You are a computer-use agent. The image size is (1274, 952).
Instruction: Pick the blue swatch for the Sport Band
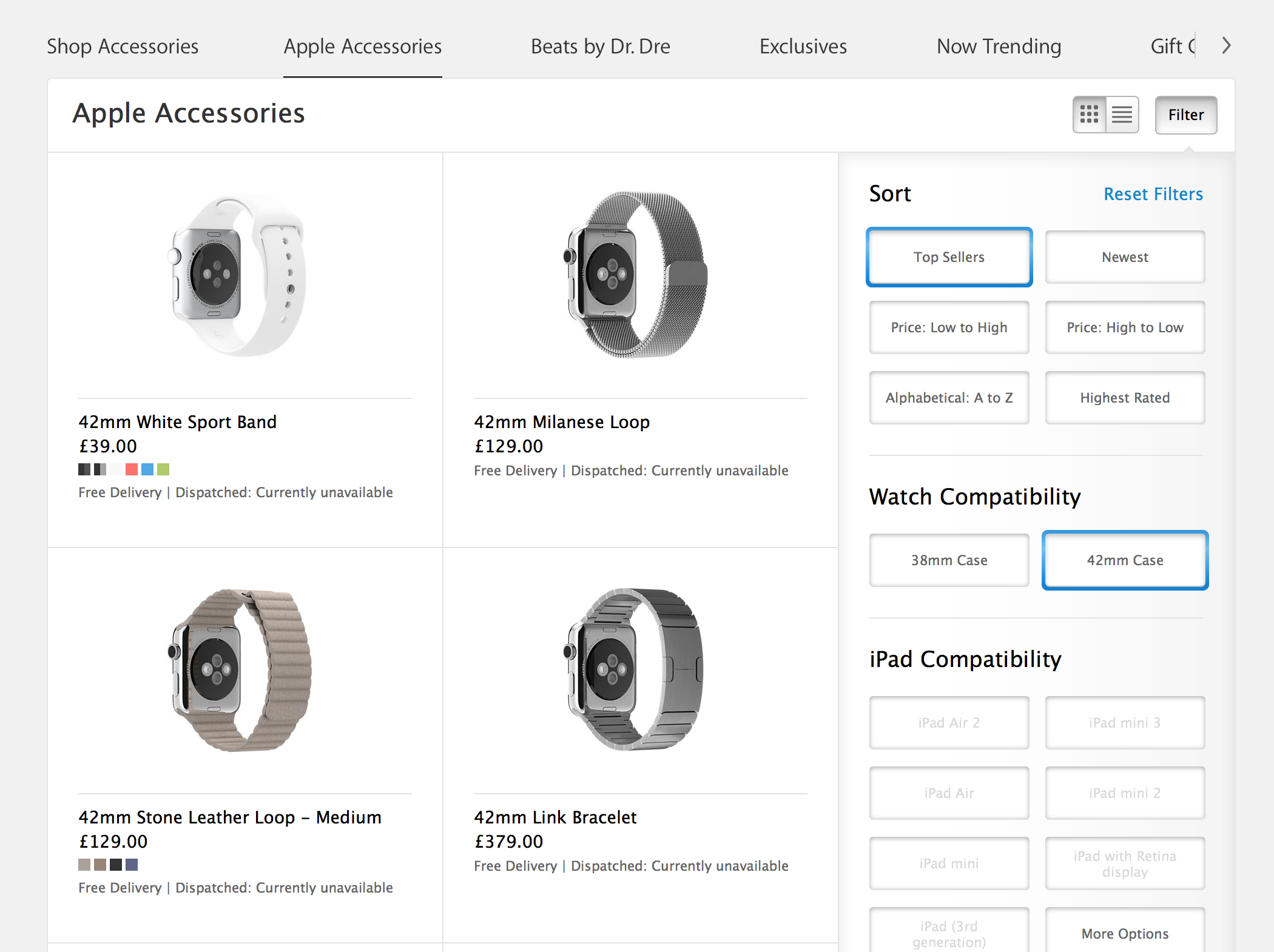[x=147, y=469]
